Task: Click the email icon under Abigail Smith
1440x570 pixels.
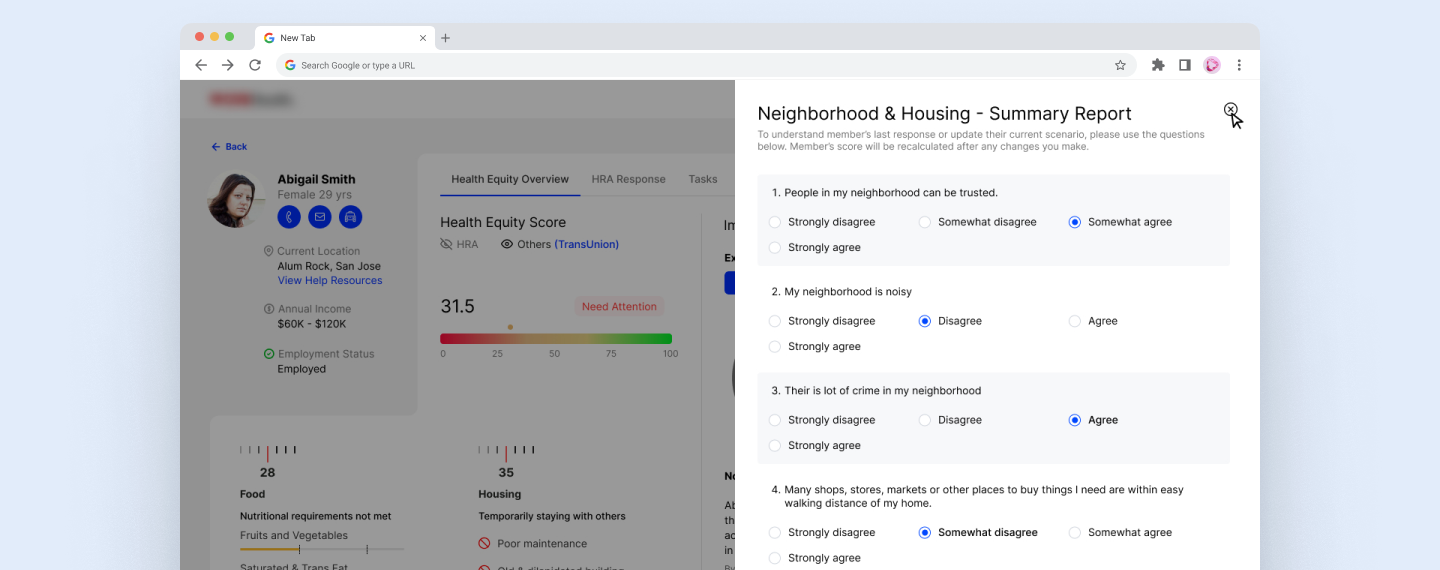Action: coord(320,217)
